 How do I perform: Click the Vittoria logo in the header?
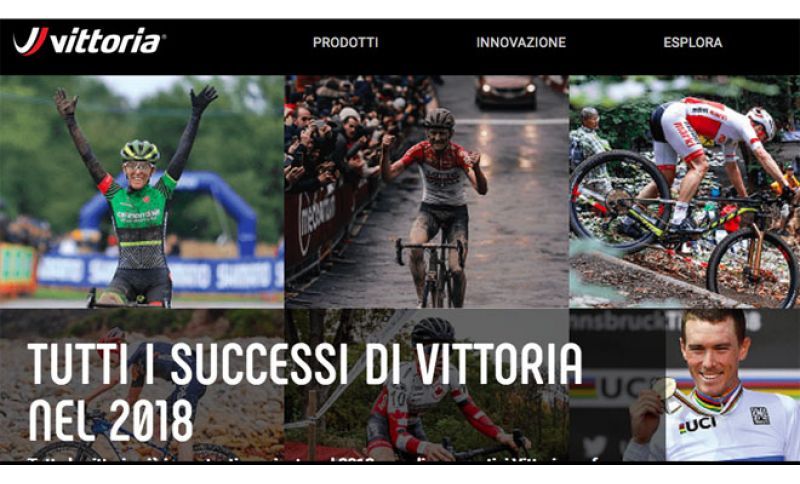(87, 41)
